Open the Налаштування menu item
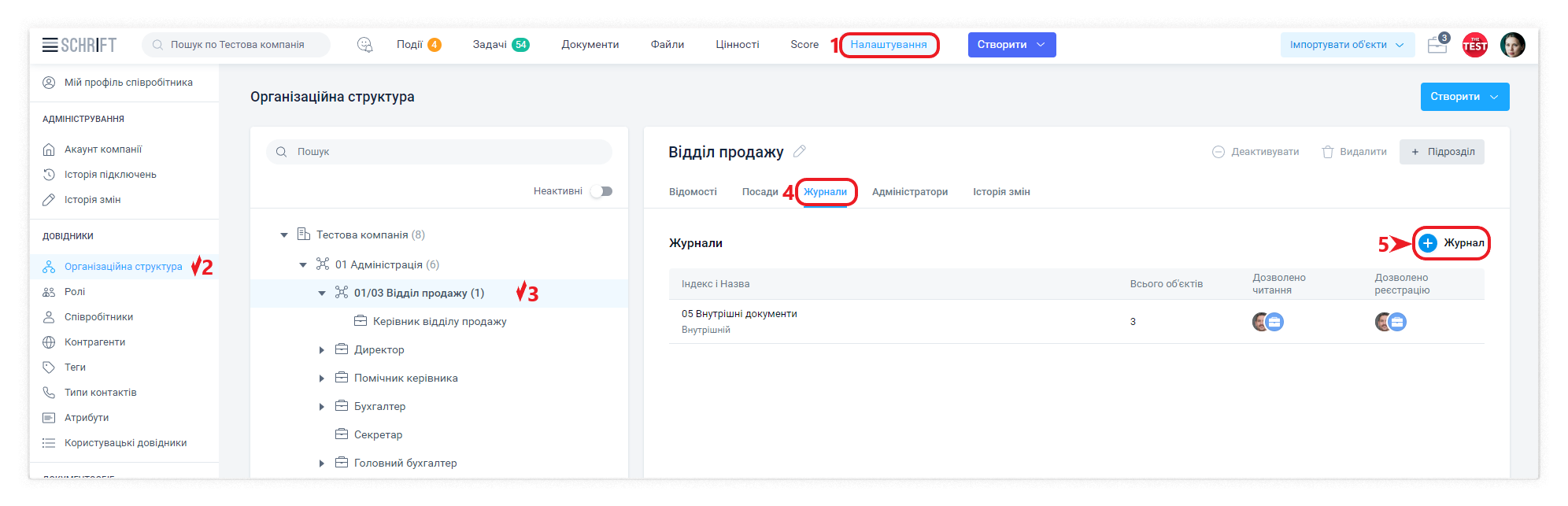The width and height of the screenshot is (1568, 506). 889,45
